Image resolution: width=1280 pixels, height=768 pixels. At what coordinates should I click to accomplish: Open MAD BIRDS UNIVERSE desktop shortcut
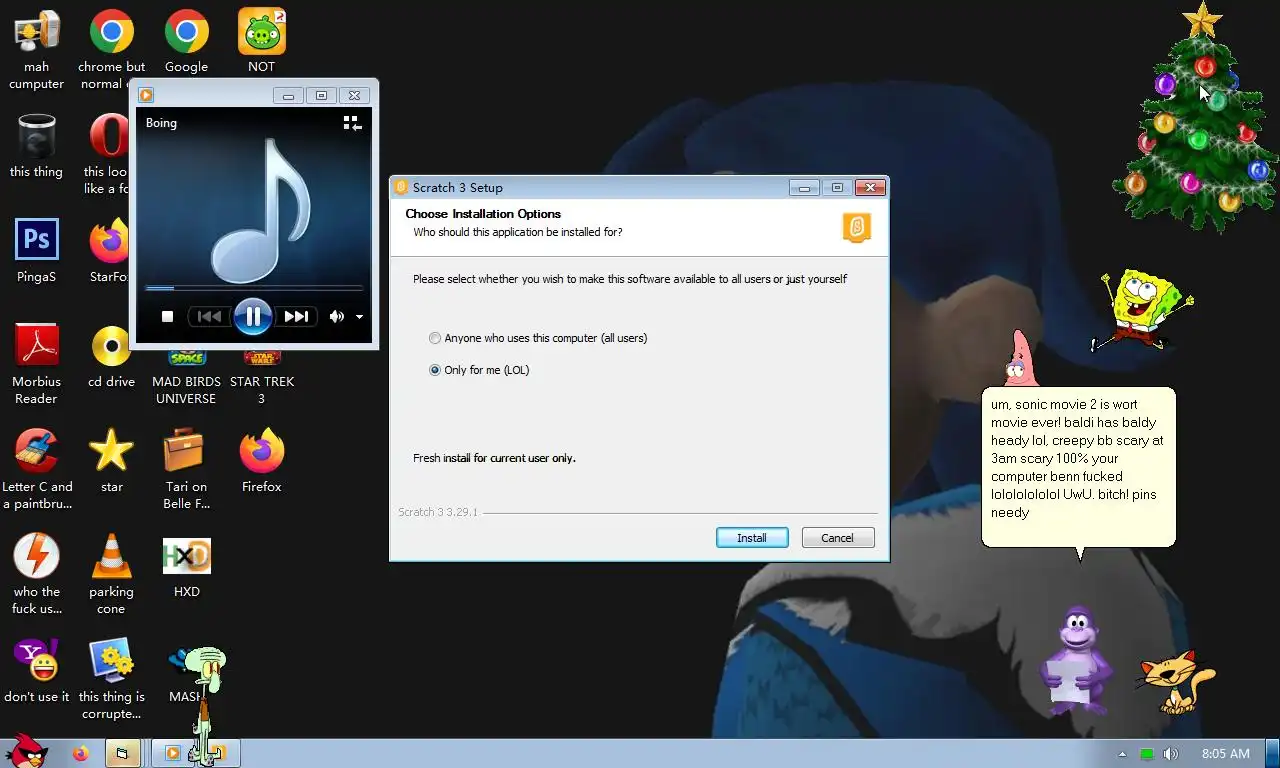click(x=186, y=376)
